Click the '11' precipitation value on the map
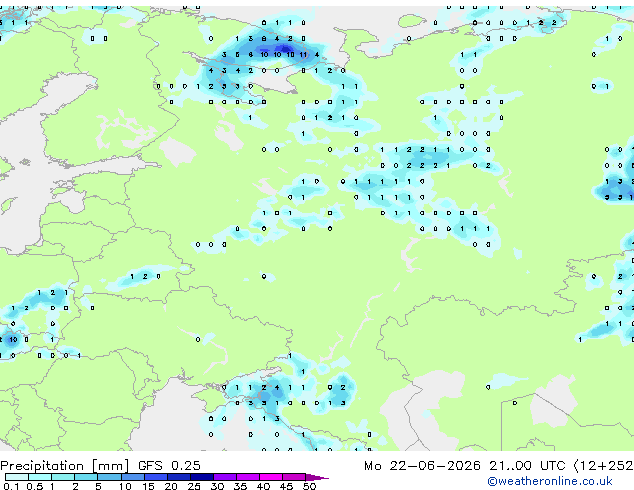This screenshot has width=634, height=490. pos(303,55)
